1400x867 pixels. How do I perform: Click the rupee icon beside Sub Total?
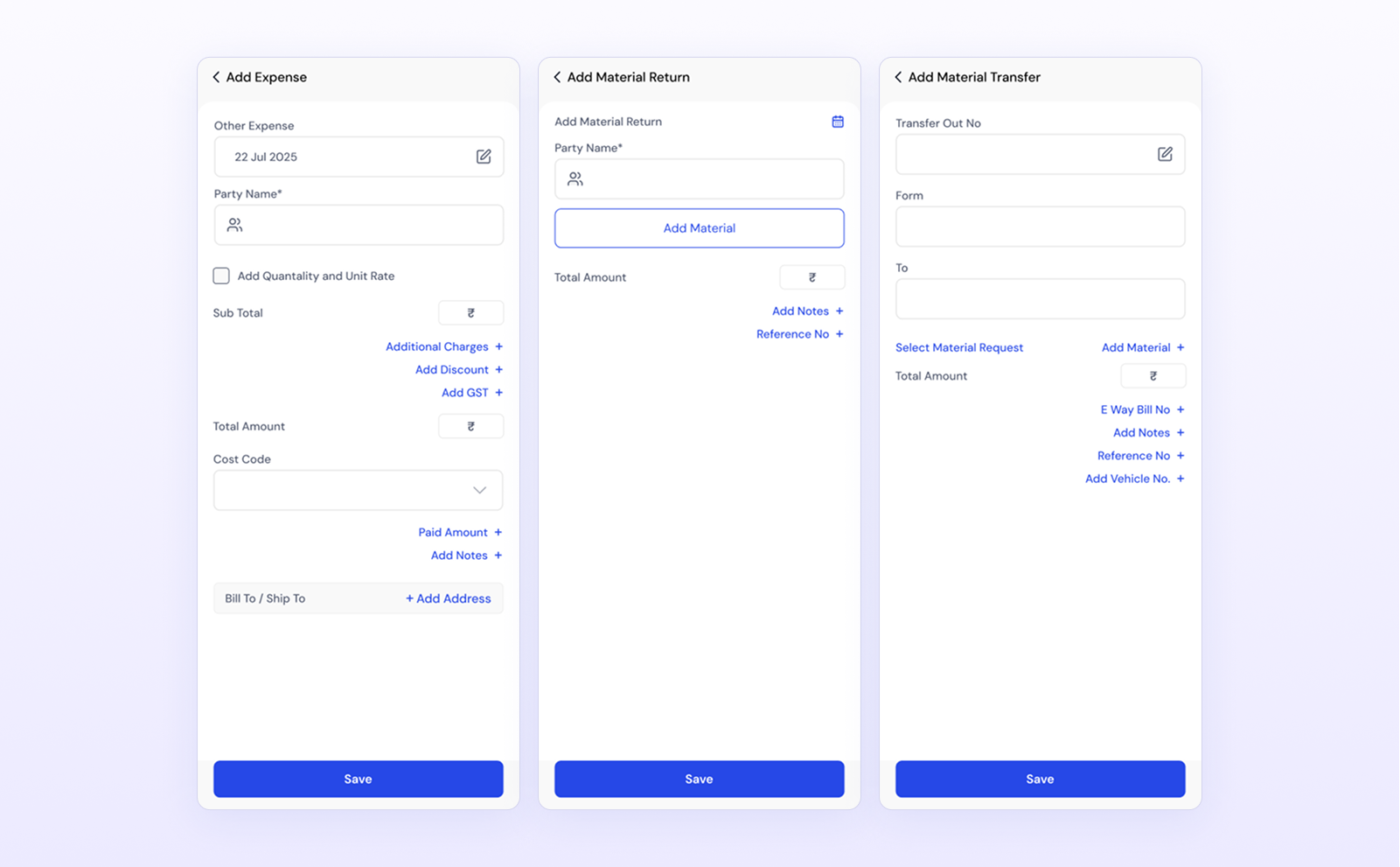(470, 312)
